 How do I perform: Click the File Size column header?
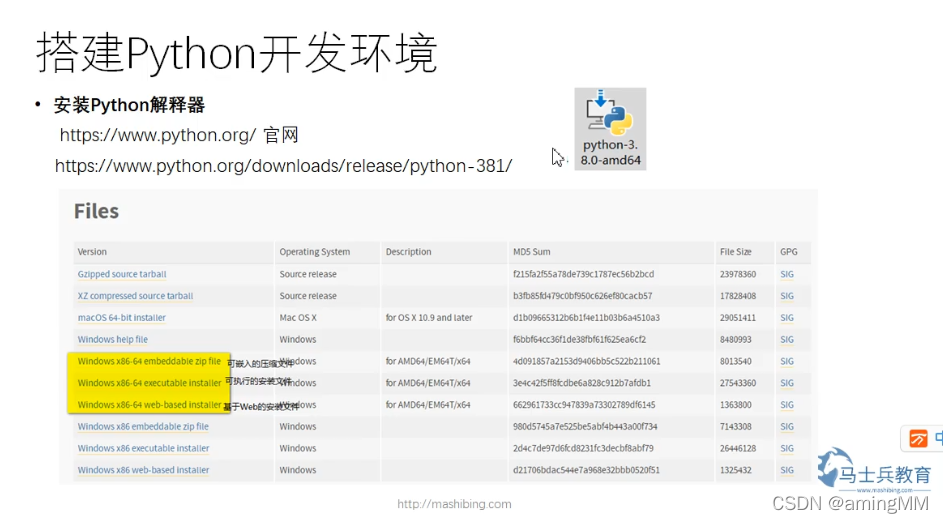[736, 252]
